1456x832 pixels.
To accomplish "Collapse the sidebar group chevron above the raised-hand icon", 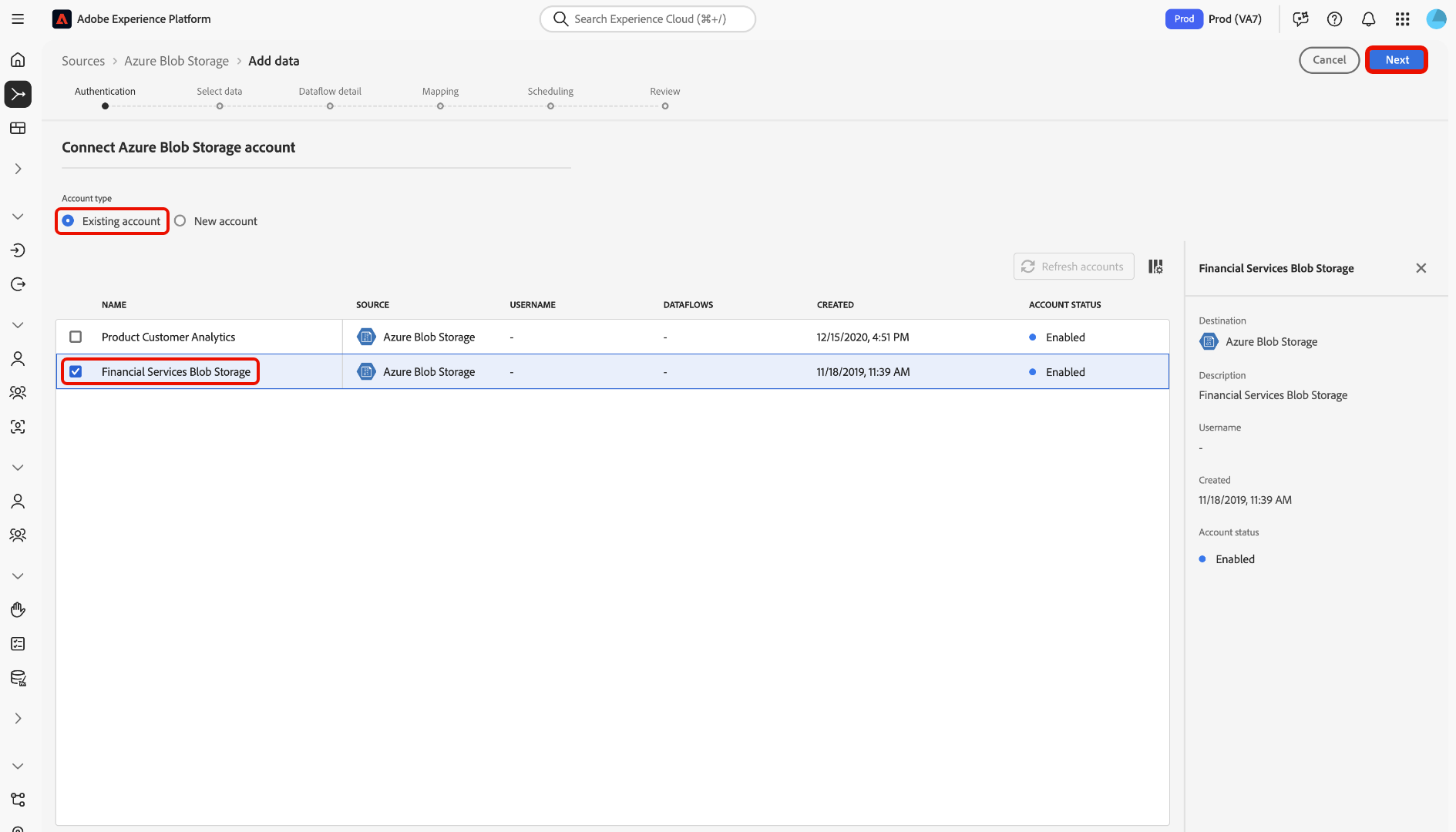I will (18, 576).
